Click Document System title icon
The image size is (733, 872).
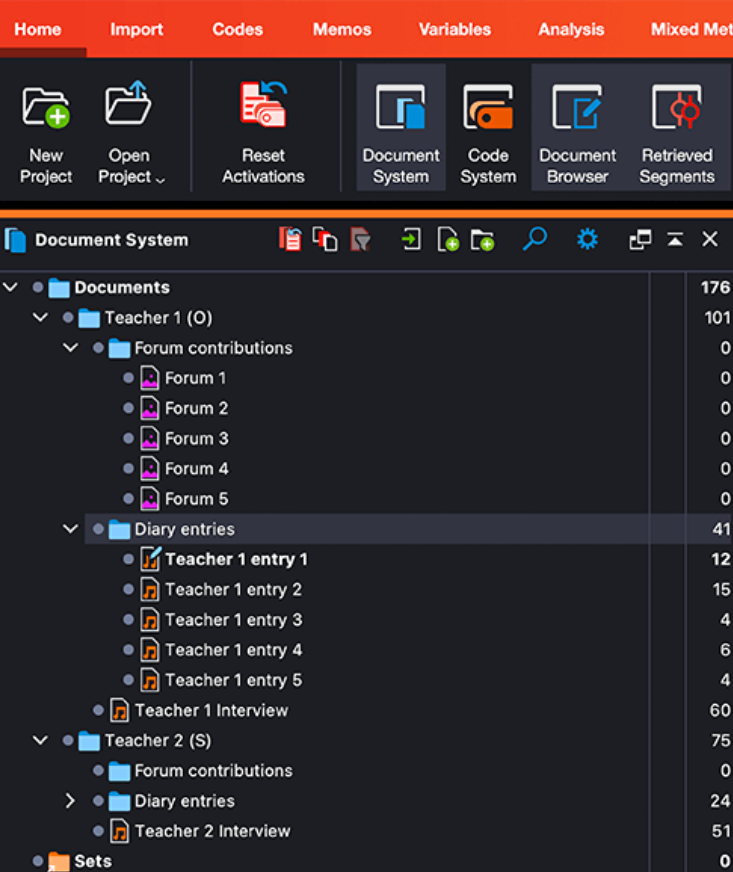(x=15, y=240)
